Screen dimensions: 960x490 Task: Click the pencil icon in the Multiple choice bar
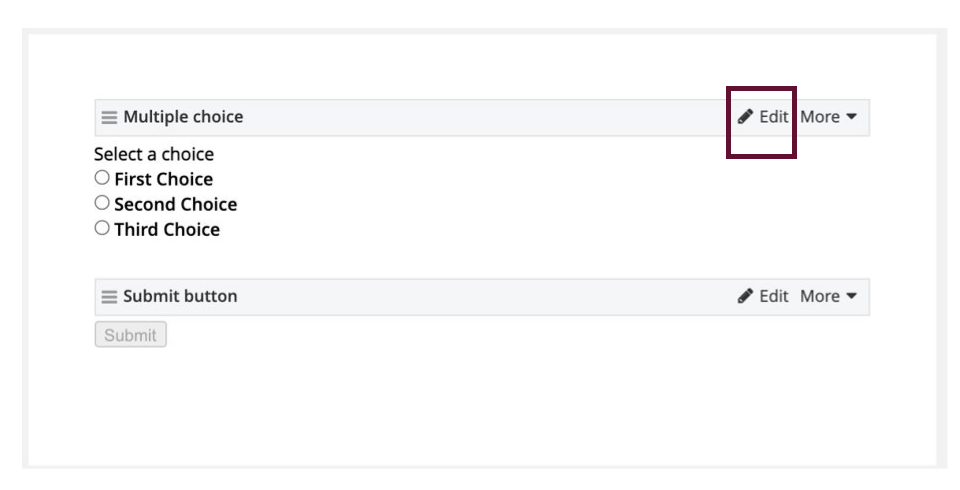[x=745, y=117]
